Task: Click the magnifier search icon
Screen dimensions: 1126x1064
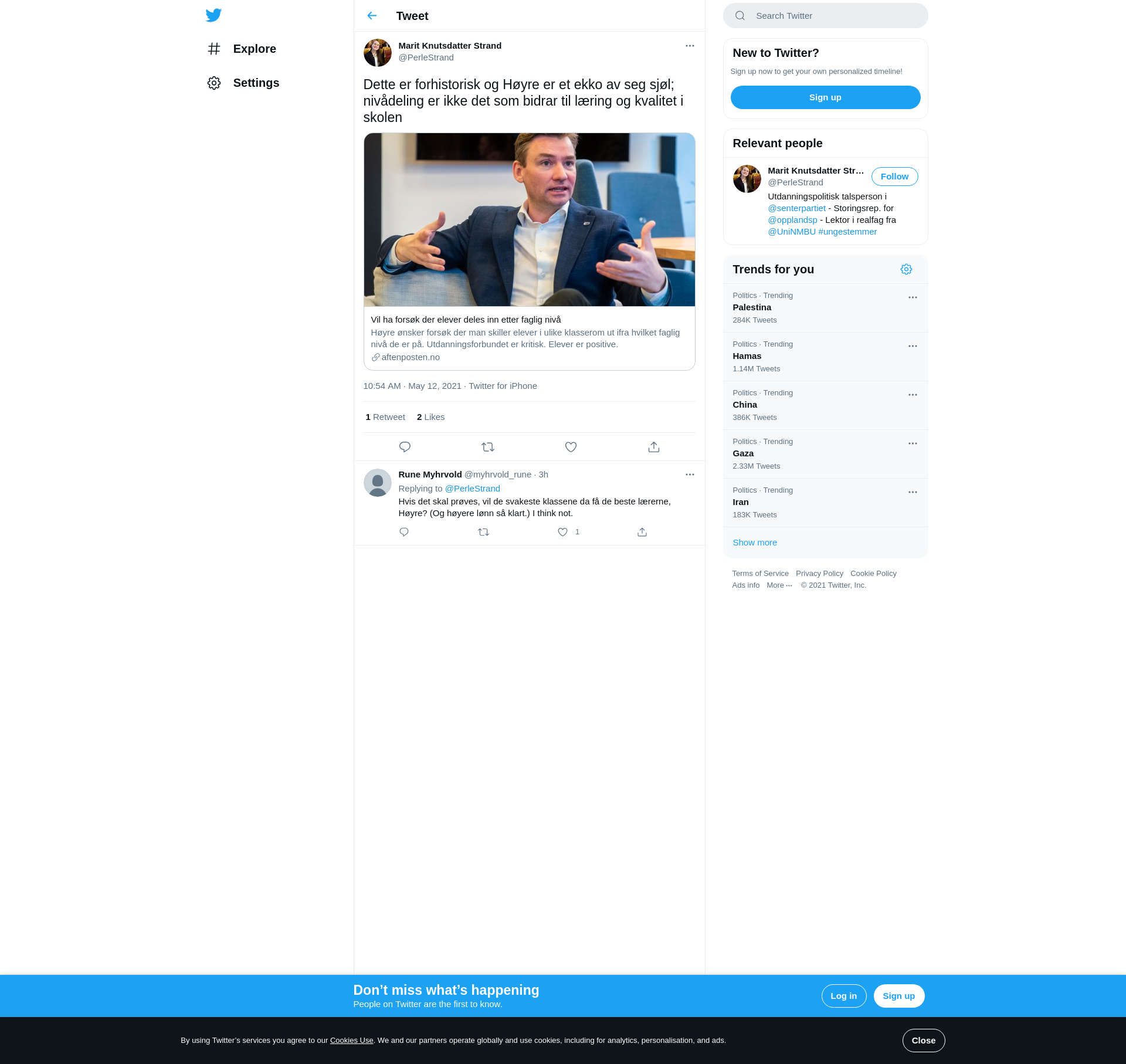Action: pos(740,16)
